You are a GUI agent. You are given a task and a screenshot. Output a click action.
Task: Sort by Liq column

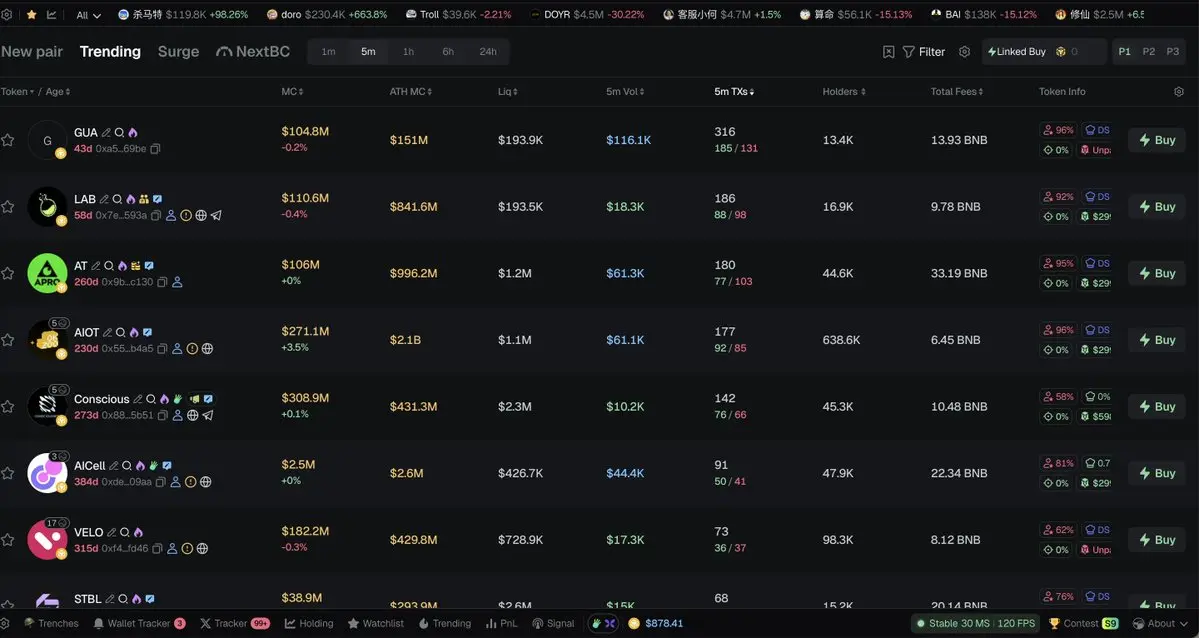click(x=509, y=91)
